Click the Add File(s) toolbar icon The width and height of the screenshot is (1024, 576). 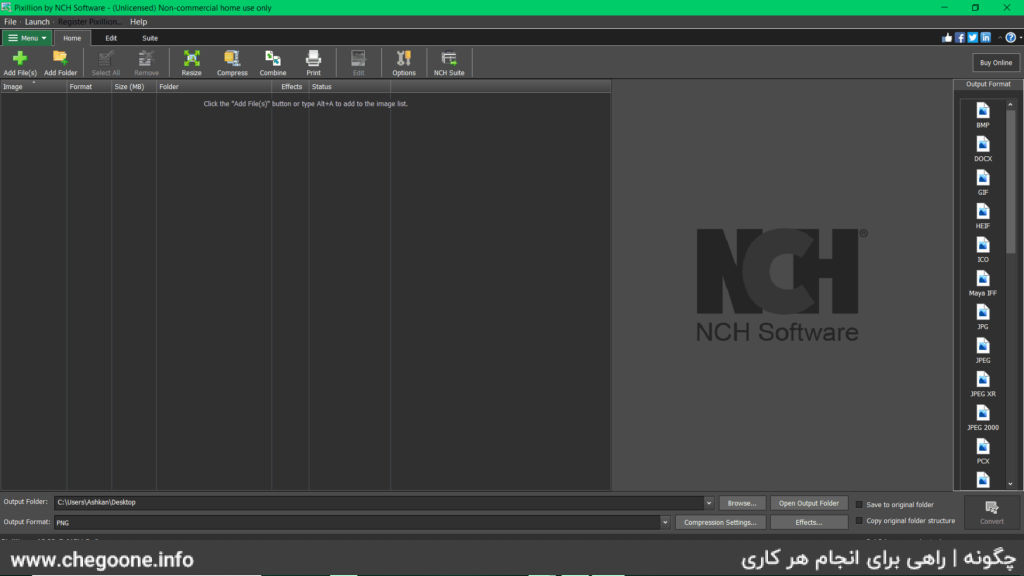click(x=20, y=63)
